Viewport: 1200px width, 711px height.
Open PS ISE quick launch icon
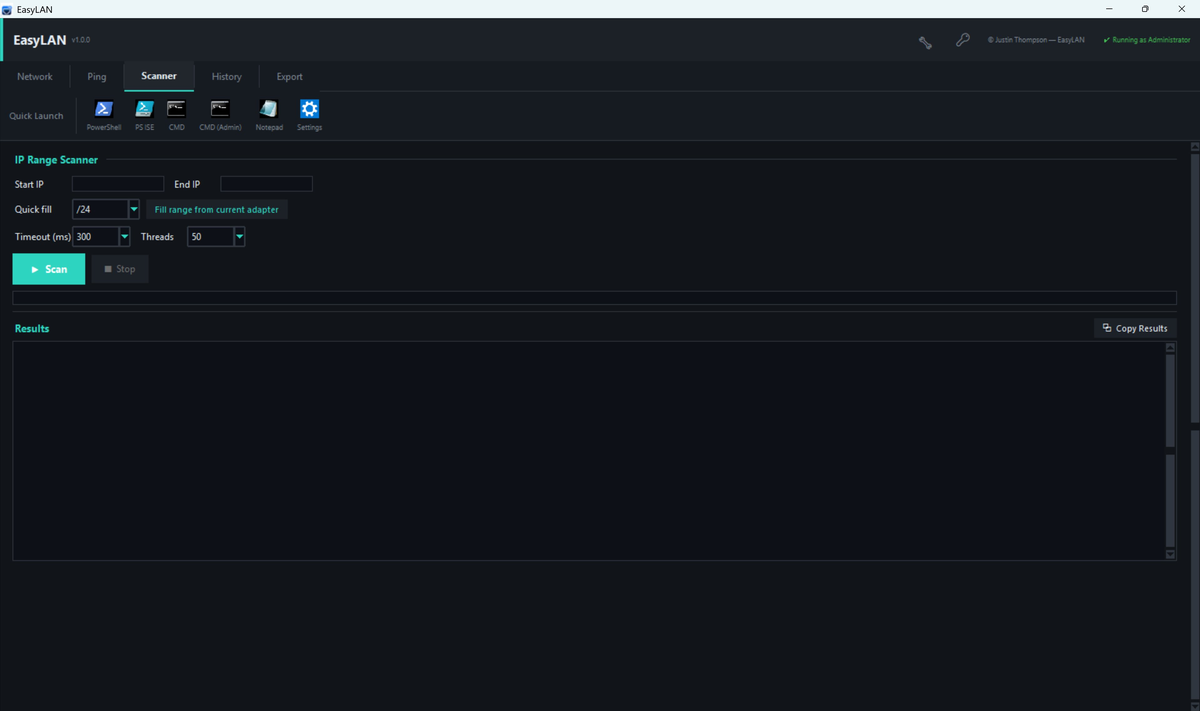pyautogui.click(x=145, y=109)
